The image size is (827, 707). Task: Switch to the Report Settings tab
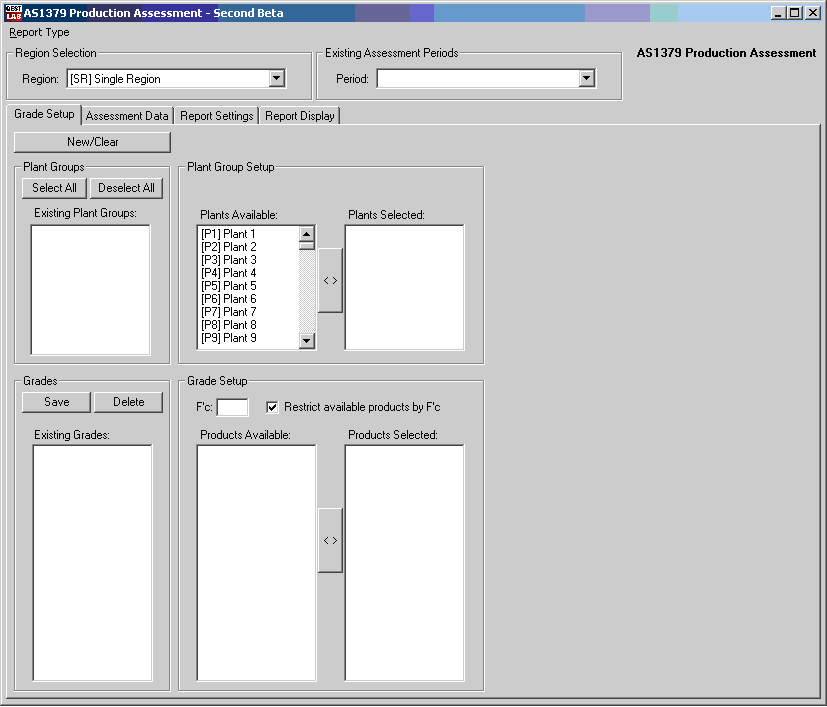click(x=216, y=116)
